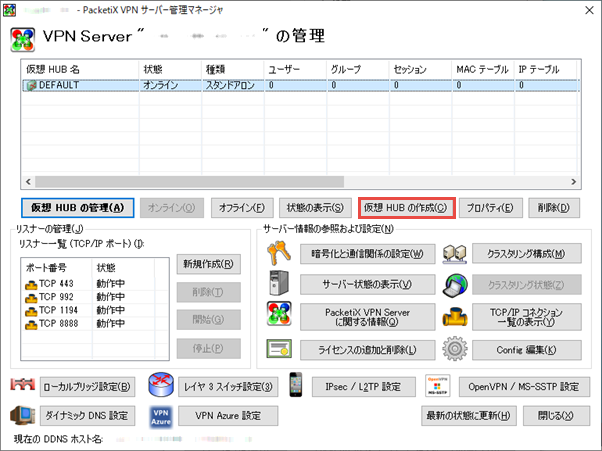This screenshot has width=602, height=451.
Task: Click the hub list horizontal scrollbar right arrow
Action: (573, 182)
